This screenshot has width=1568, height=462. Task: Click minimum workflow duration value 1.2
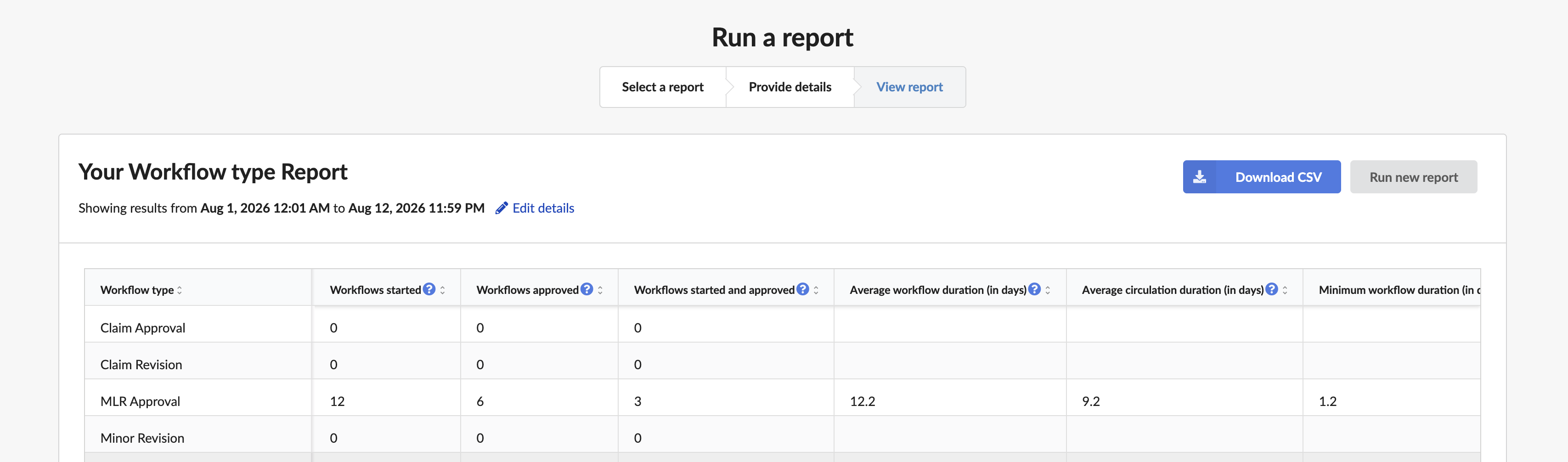click(1328, 402)
